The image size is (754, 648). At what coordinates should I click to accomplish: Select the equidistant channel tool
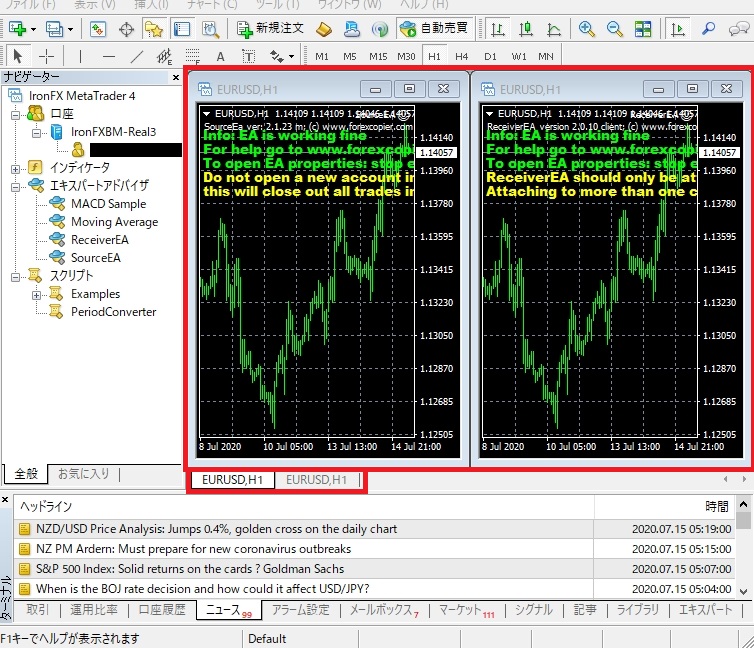[x=164, y=57]
